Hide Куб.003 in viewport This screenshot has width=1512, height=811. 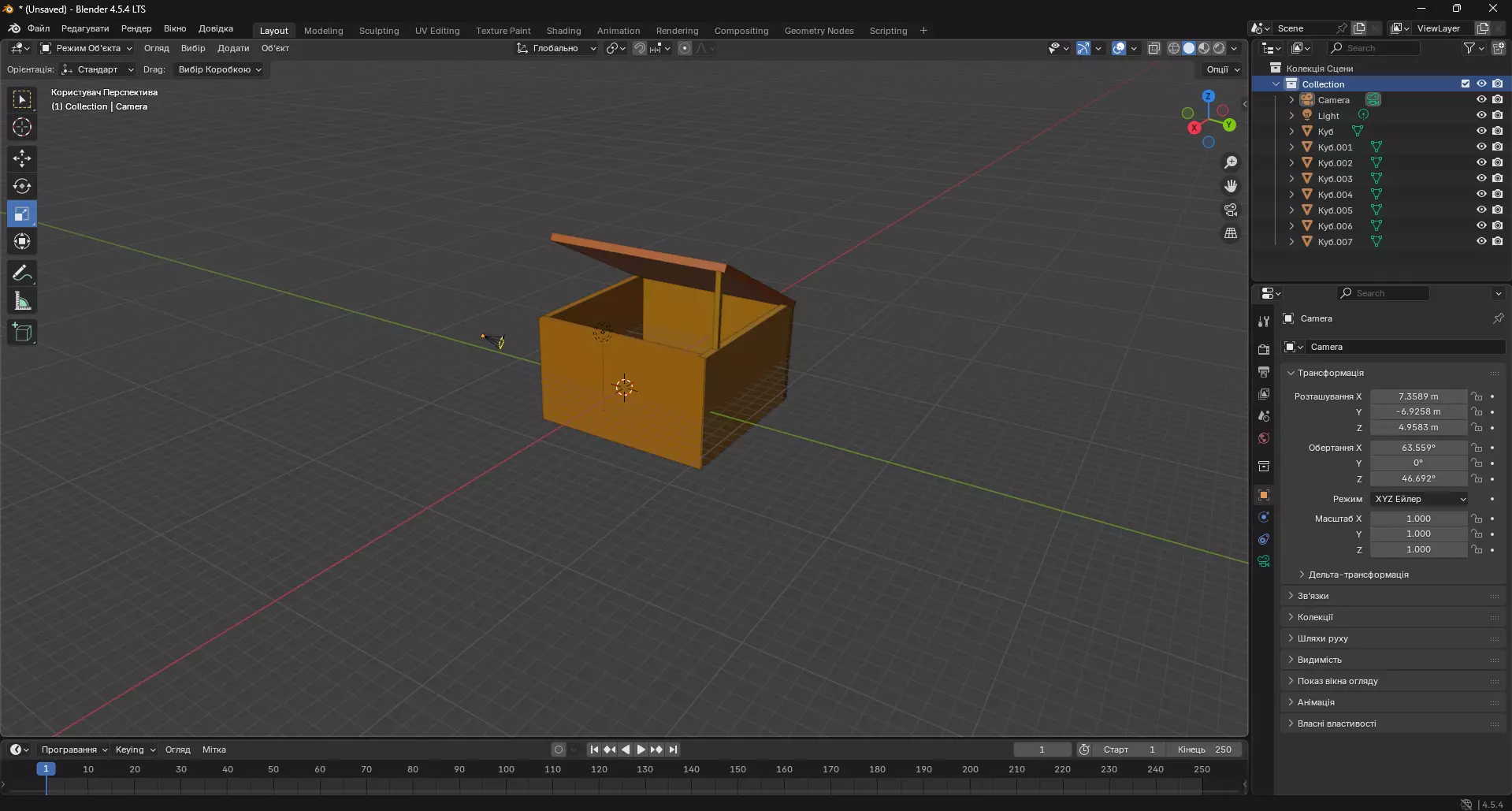(1481, 178)
